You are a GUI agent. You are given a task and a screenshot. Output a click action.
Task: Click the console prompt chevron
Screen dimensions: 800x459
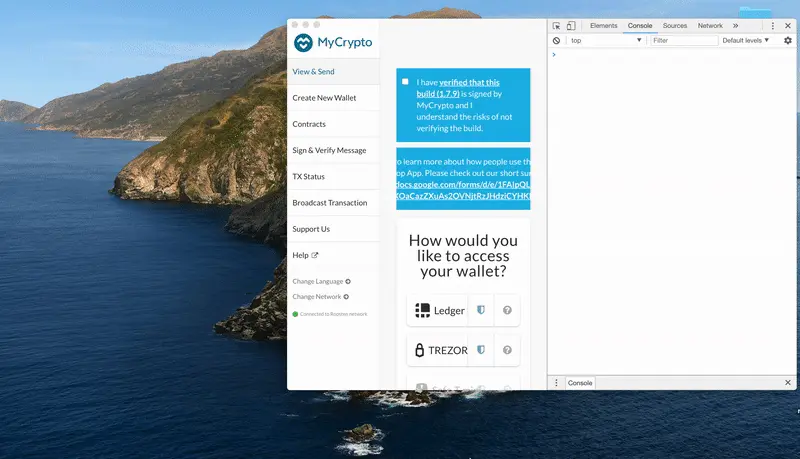pyautogui.click(x=554, y=55)
